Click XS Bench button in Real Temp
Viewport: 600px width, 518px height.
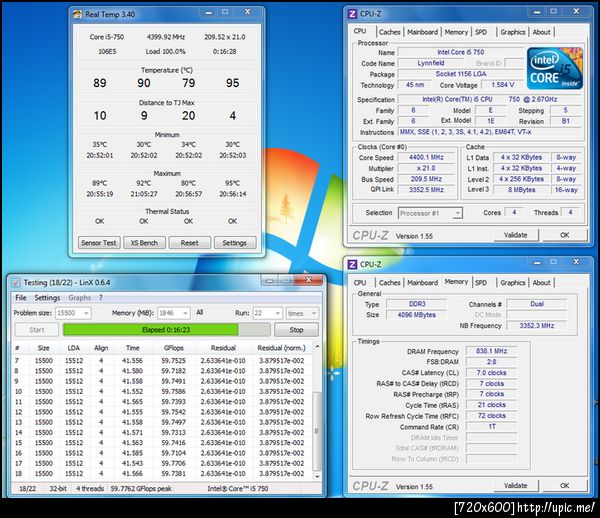(144, 243)
